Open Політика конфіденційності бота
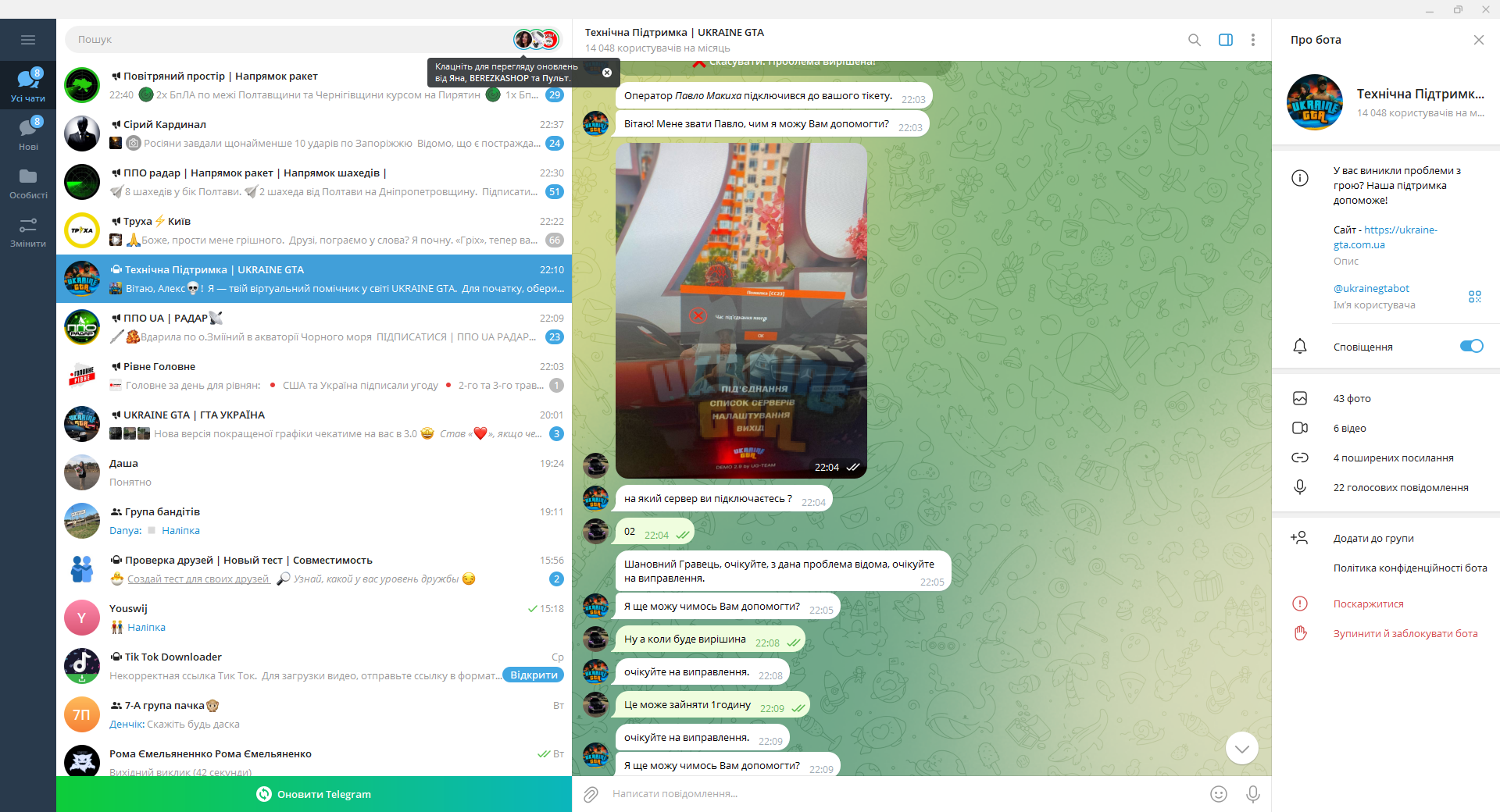 pyautogui.click(x=1409, y=568)
